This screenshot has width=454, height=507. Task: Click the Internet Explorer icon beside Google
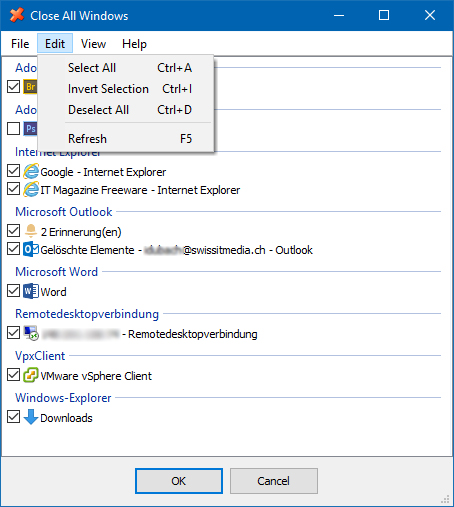tap(31, 171)
